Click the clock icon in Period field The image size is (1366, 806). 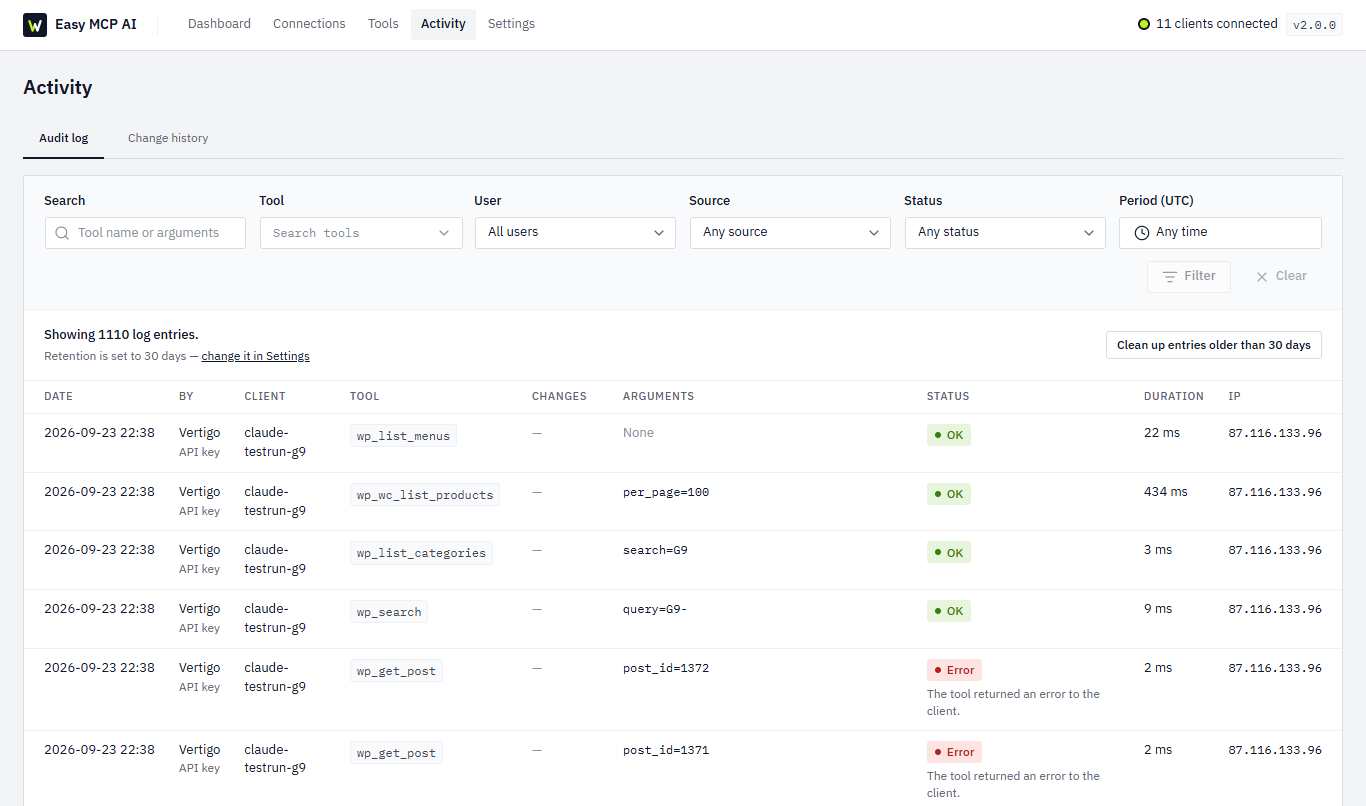pyautogui.click(x=1142, y=232)
